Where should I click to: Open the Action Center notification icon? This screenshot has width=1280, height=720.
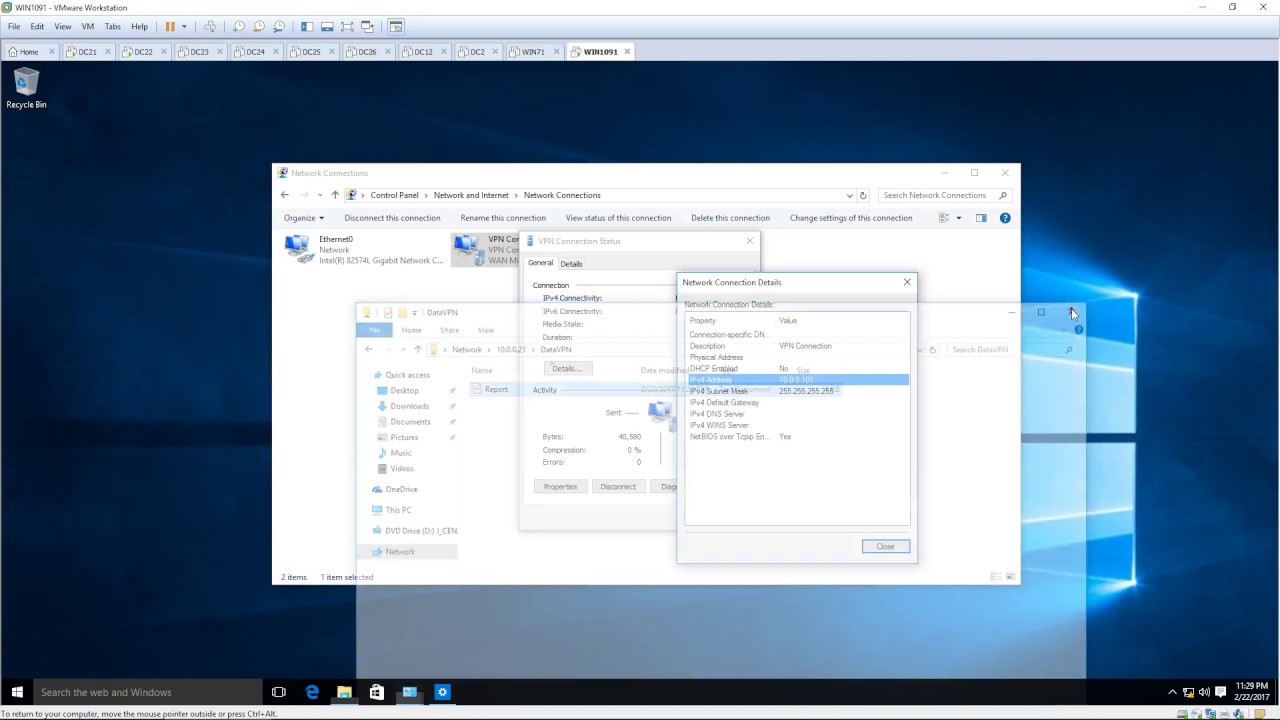[1220, 692]
